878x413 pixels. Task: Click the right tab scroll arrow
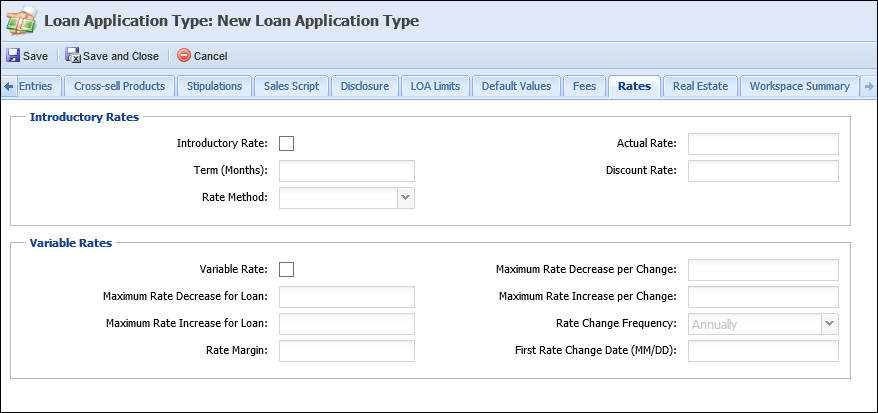pyautogui.click(x=869, y=86)
